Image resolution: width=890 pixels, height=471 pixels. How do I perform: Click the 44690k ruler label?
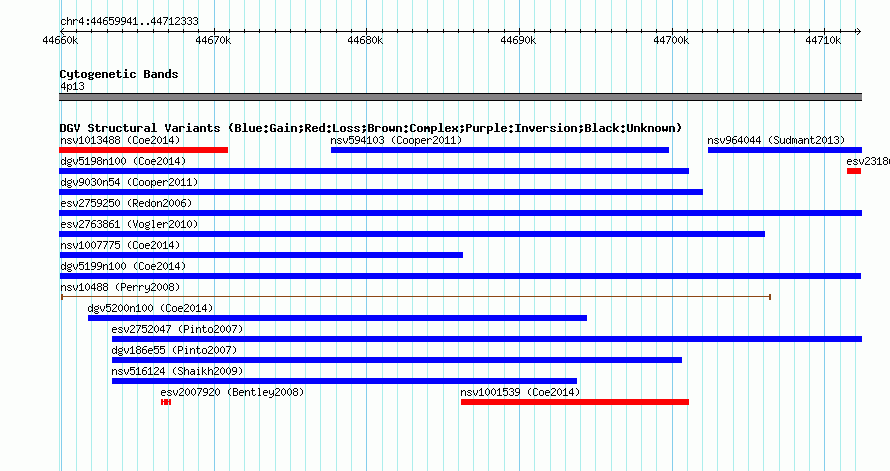click(518, 40)
